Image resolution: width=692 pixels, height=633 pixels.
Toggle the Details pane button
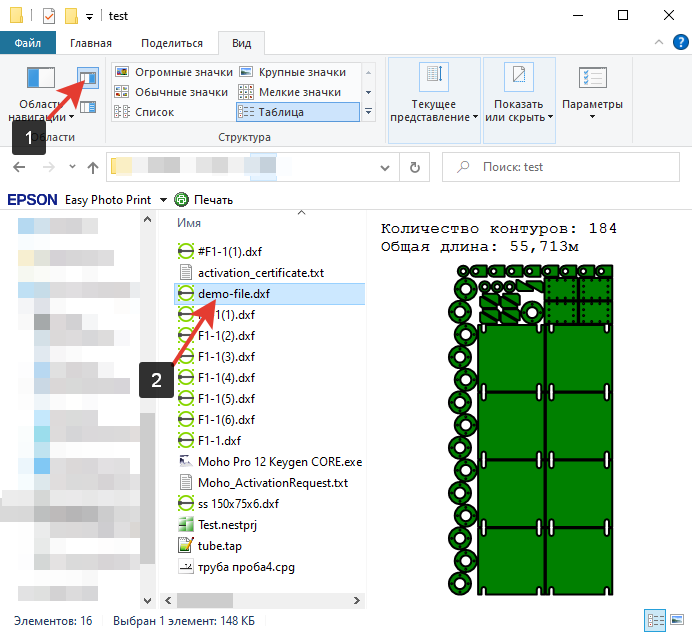click(88, 107)
